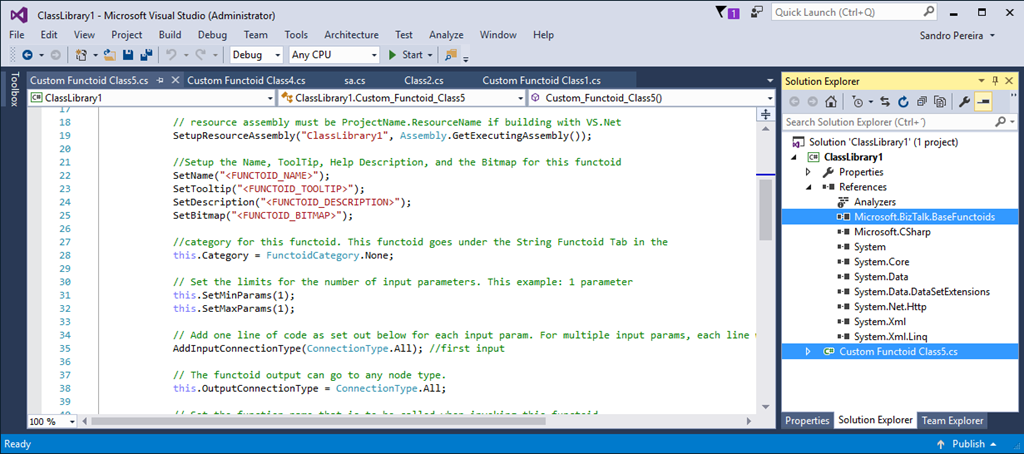
Task: Toggle Preview Selected Items button
Action: click(x=983, y=101)
